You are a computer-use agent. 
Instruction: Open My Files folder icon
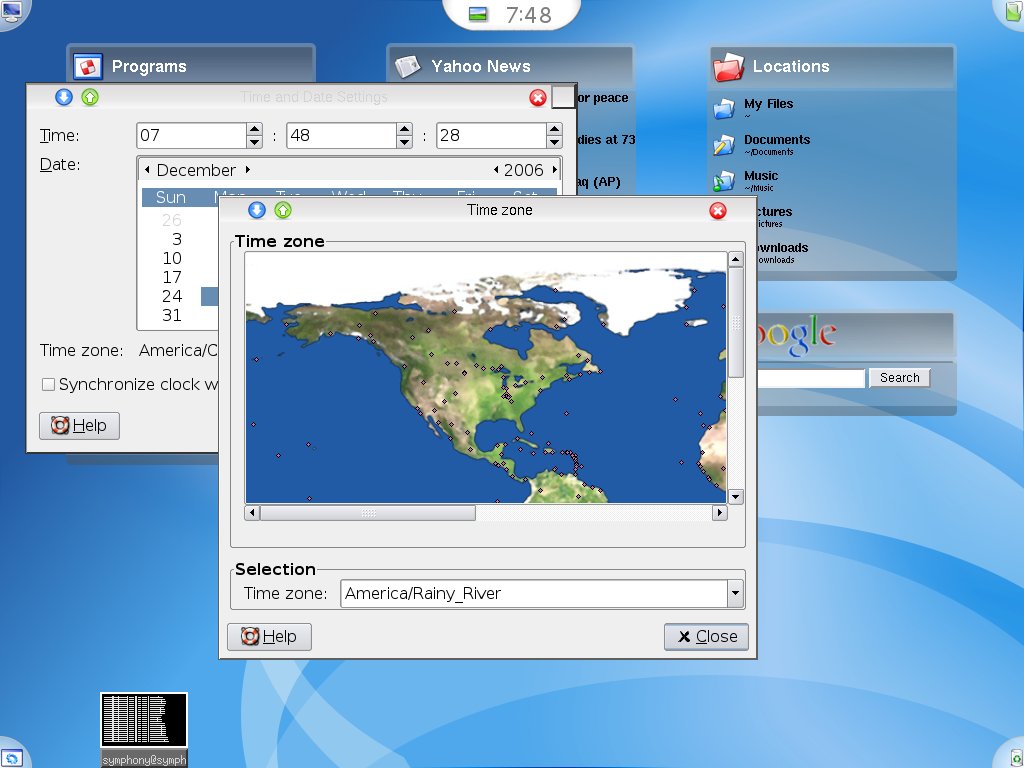click(x=724, y=108)
